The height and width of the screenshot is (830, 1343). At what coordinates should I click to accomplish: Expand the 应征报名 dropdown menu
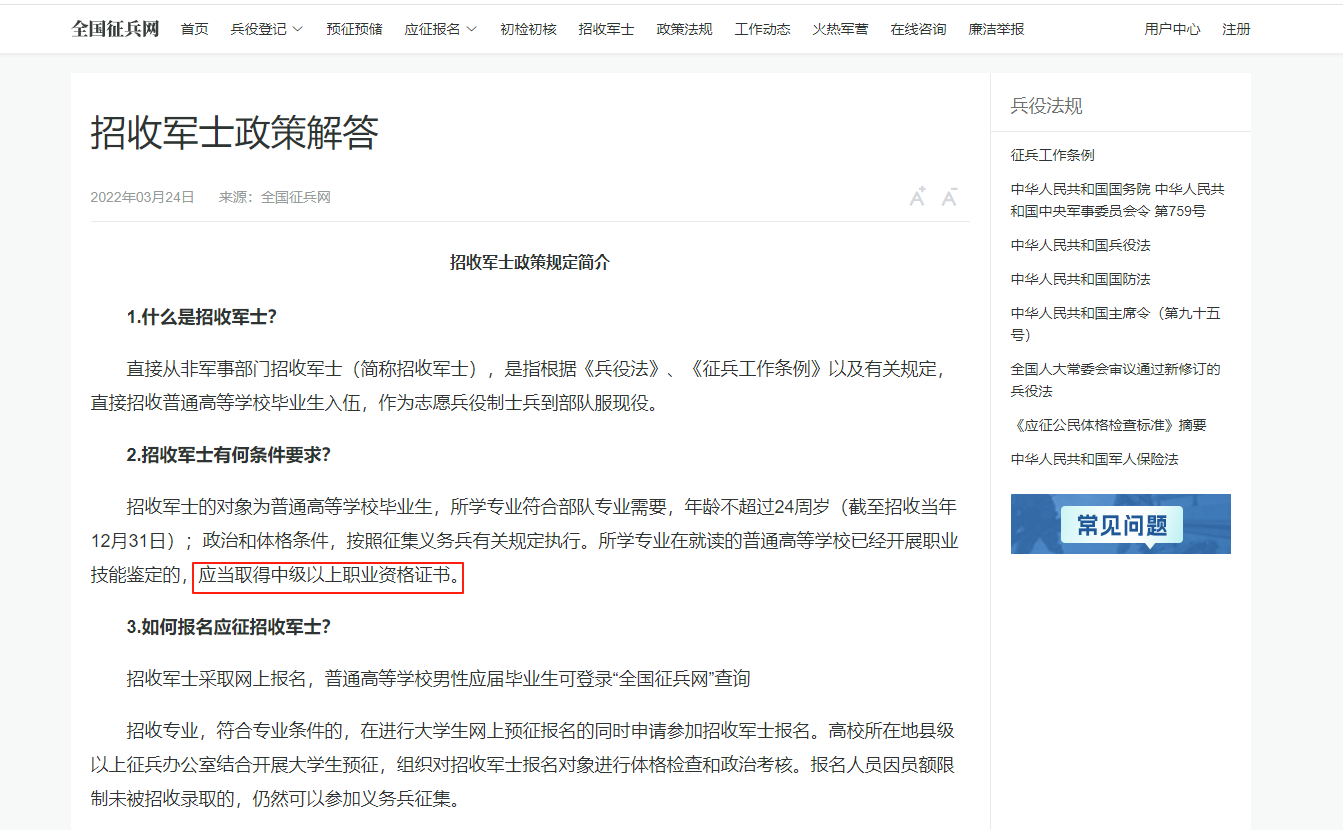tap(440, 29)
